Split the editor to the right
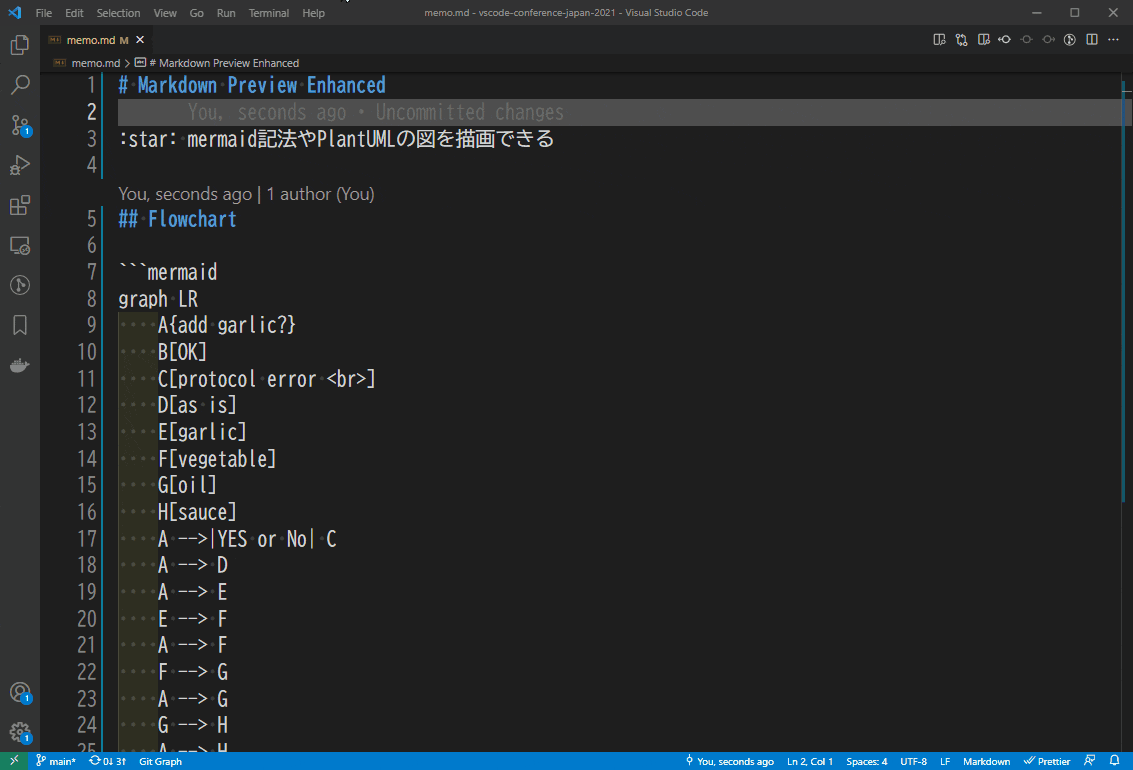Viewport: 1133px width, 770px height. click(1092, 40)
